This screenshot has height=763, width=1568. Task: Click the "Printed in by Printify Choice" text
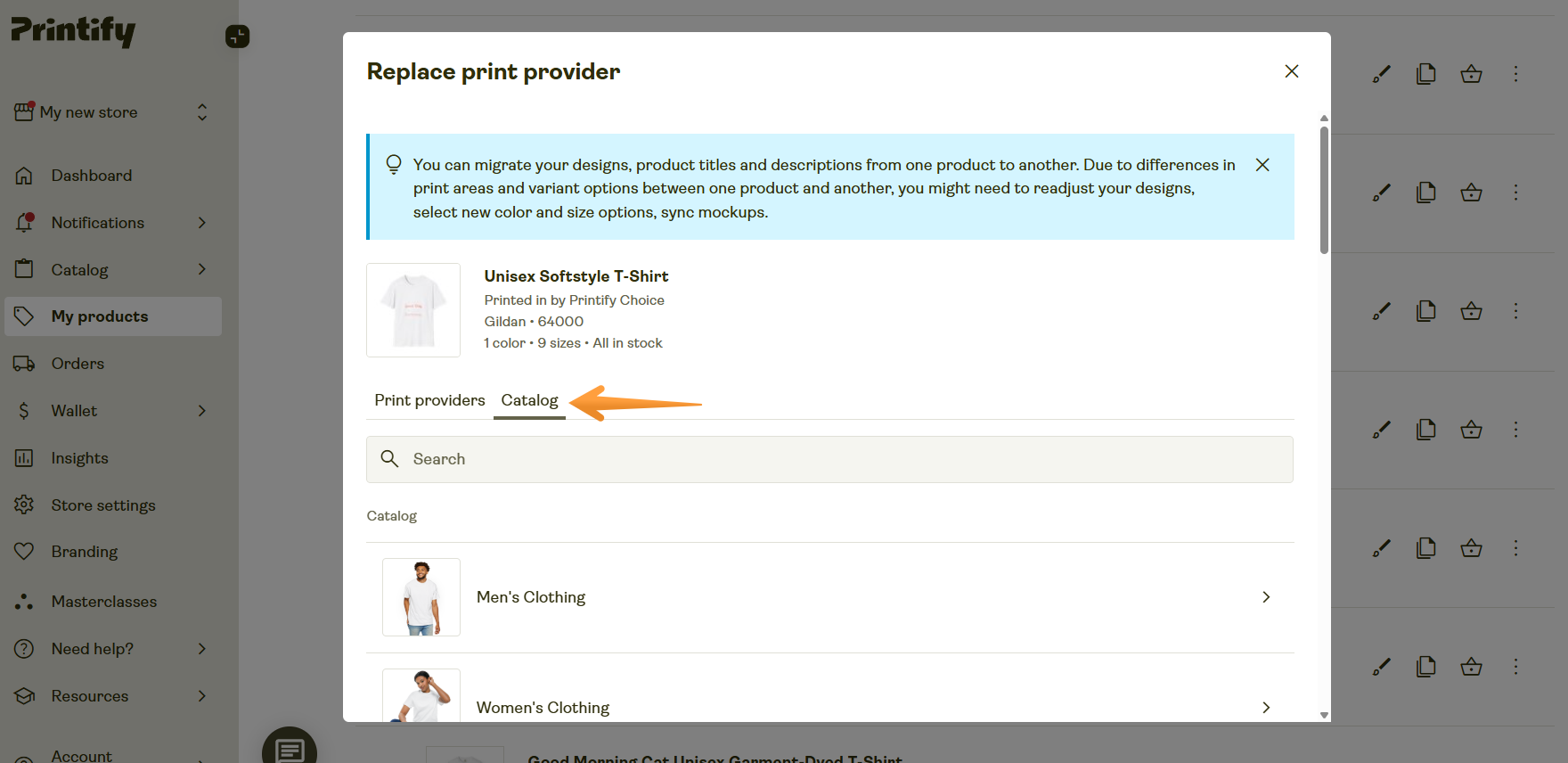pyautogui.click(x=574, y=300)
